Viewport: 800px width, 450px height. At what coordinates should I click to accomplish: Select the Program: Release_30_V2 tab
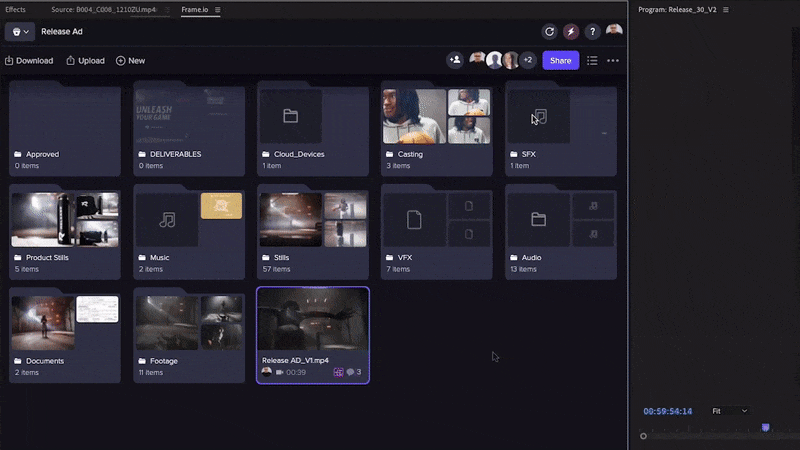[x=677, y=10]
